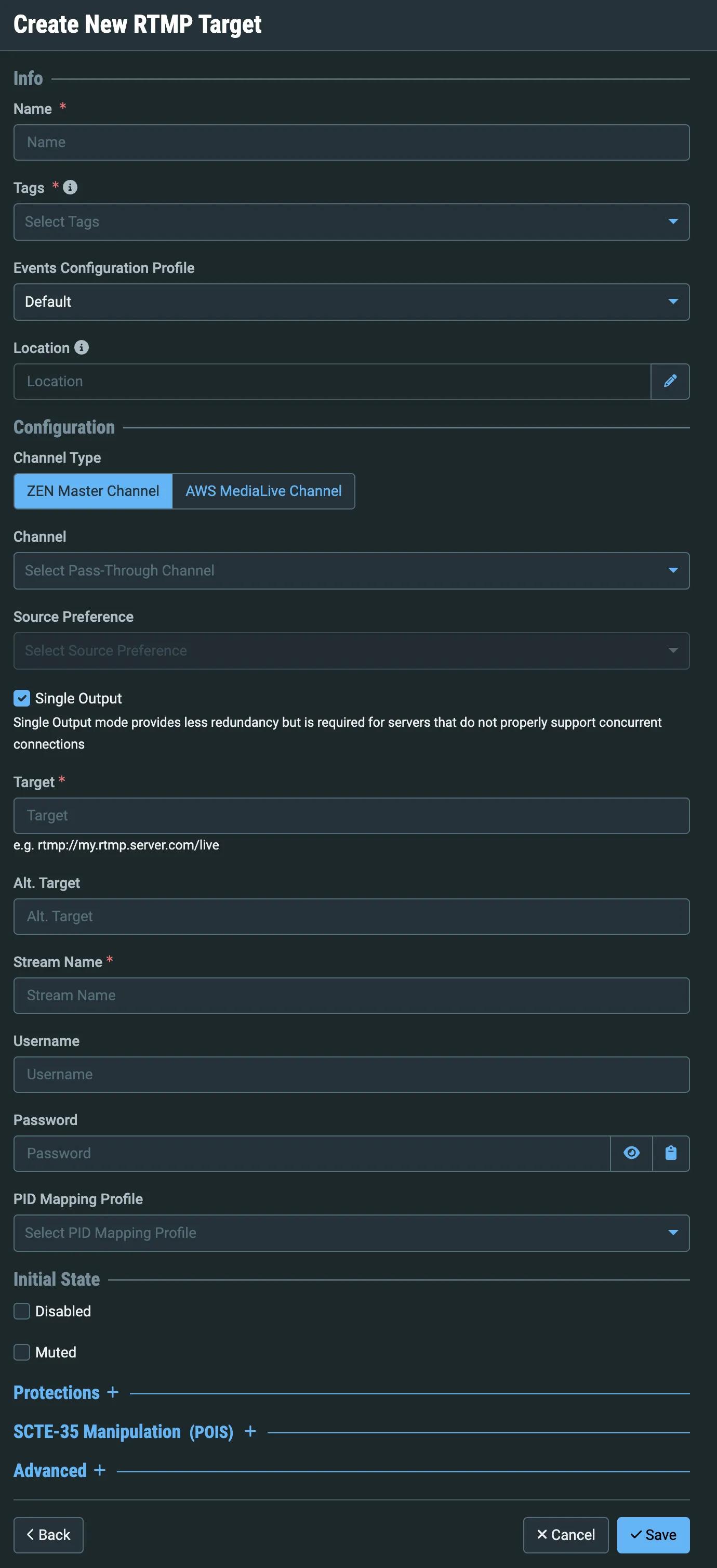Click the plus icon beside Protections
This screenshot has height=1568, width=717.
(113, 1392)
